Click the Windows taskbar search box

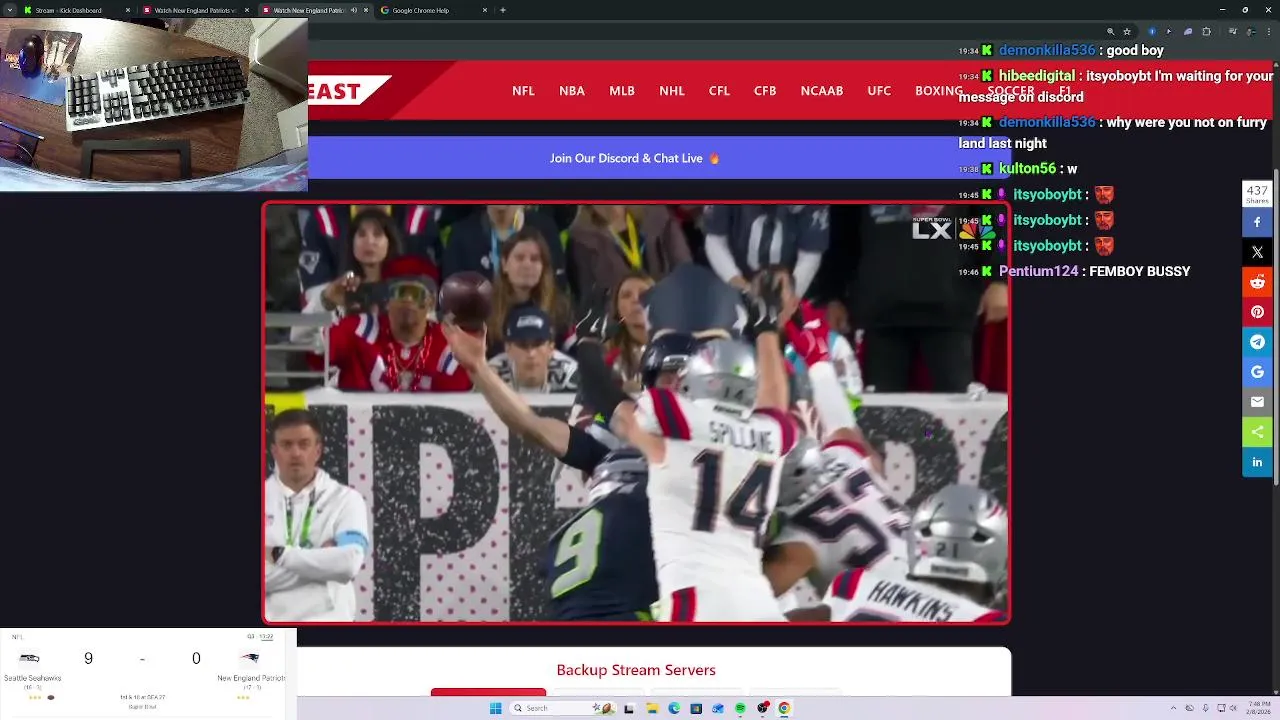562,708
